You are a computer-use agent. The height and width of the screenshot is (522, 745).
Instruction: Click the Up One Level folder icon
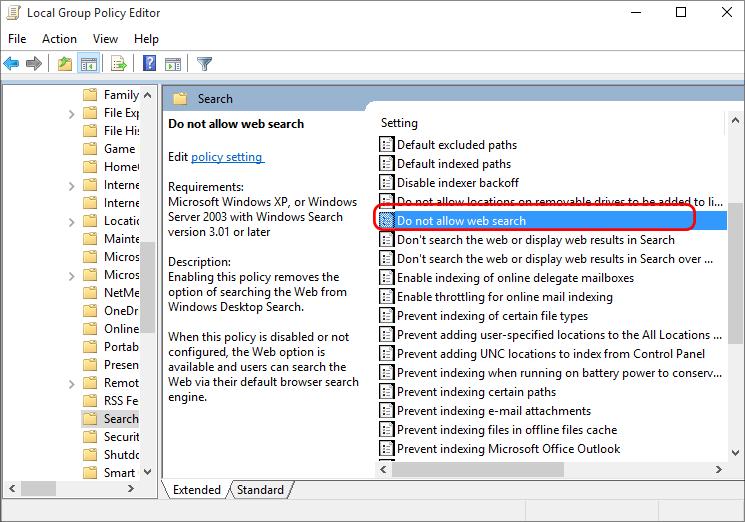pyautogui.click(x=65, y=64)
